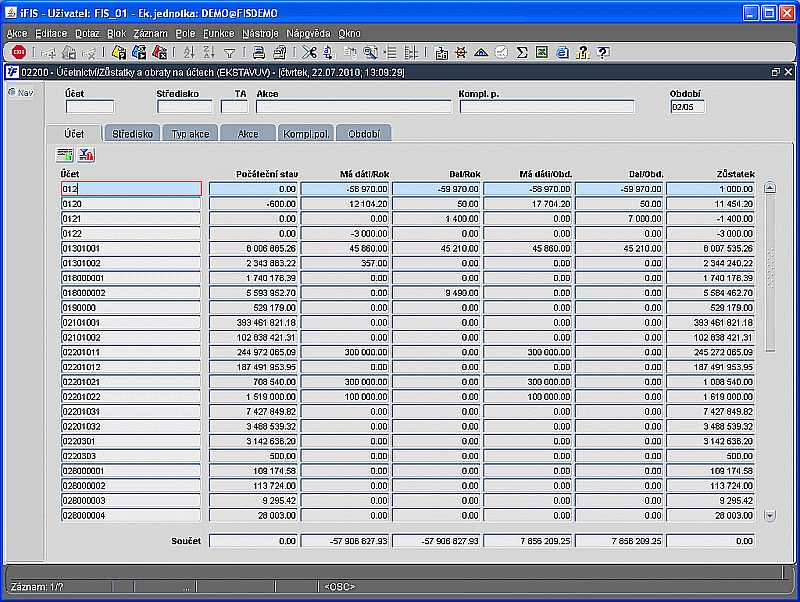This screenshot has height=602, width=800.
Task: Click the printer icon in toolbar
Action: point(259,53)
